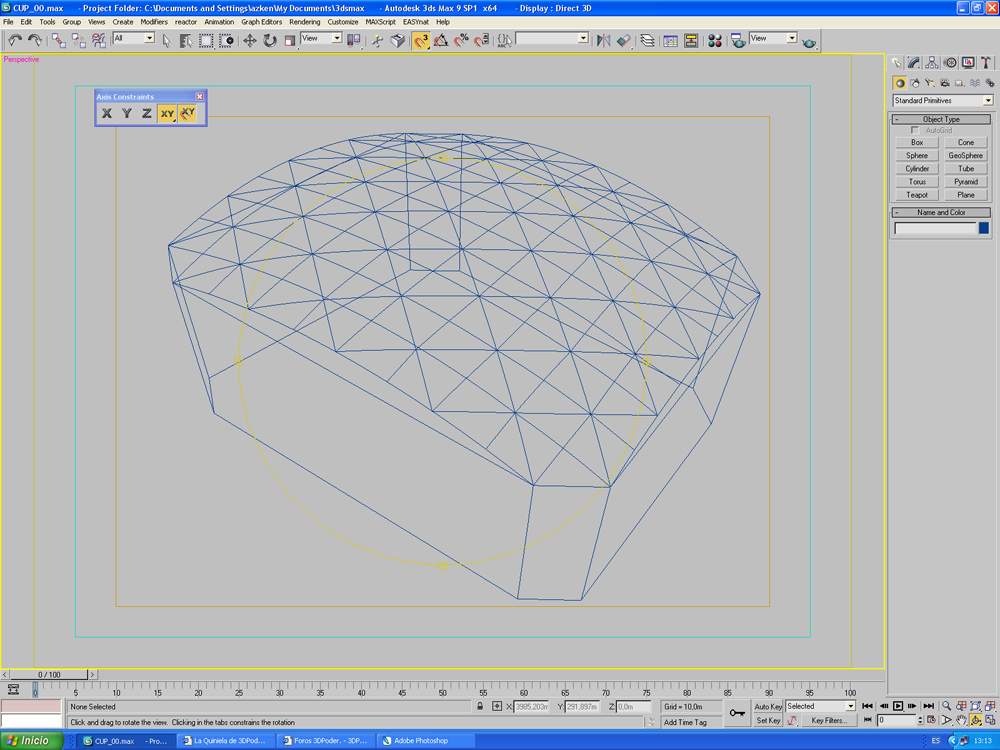Open the Modifiers menu
The height and width of the screenshot is (750, 1000).
tap(154, 21)
